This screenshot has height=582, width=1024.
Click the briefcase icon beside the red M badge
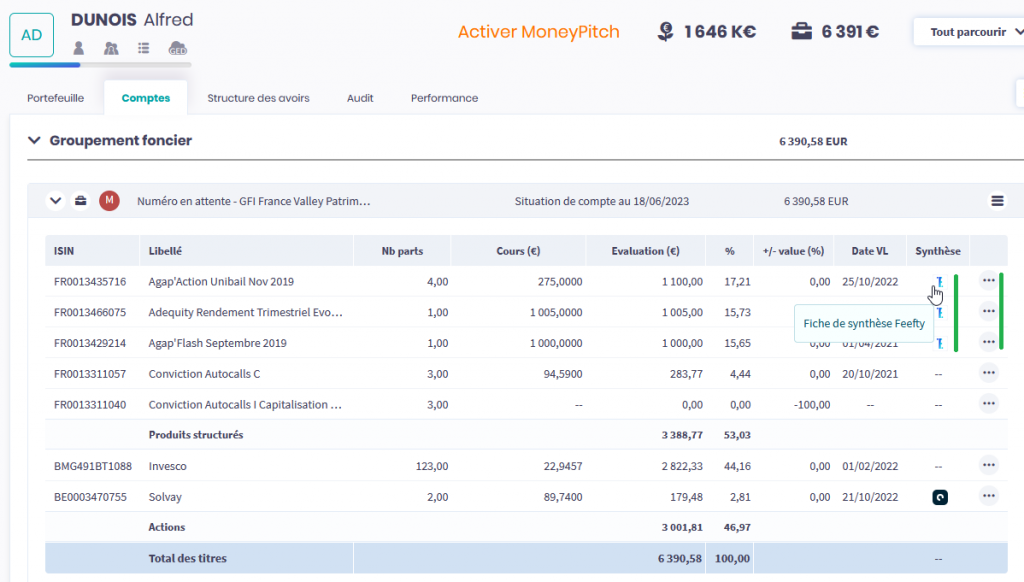81,201
